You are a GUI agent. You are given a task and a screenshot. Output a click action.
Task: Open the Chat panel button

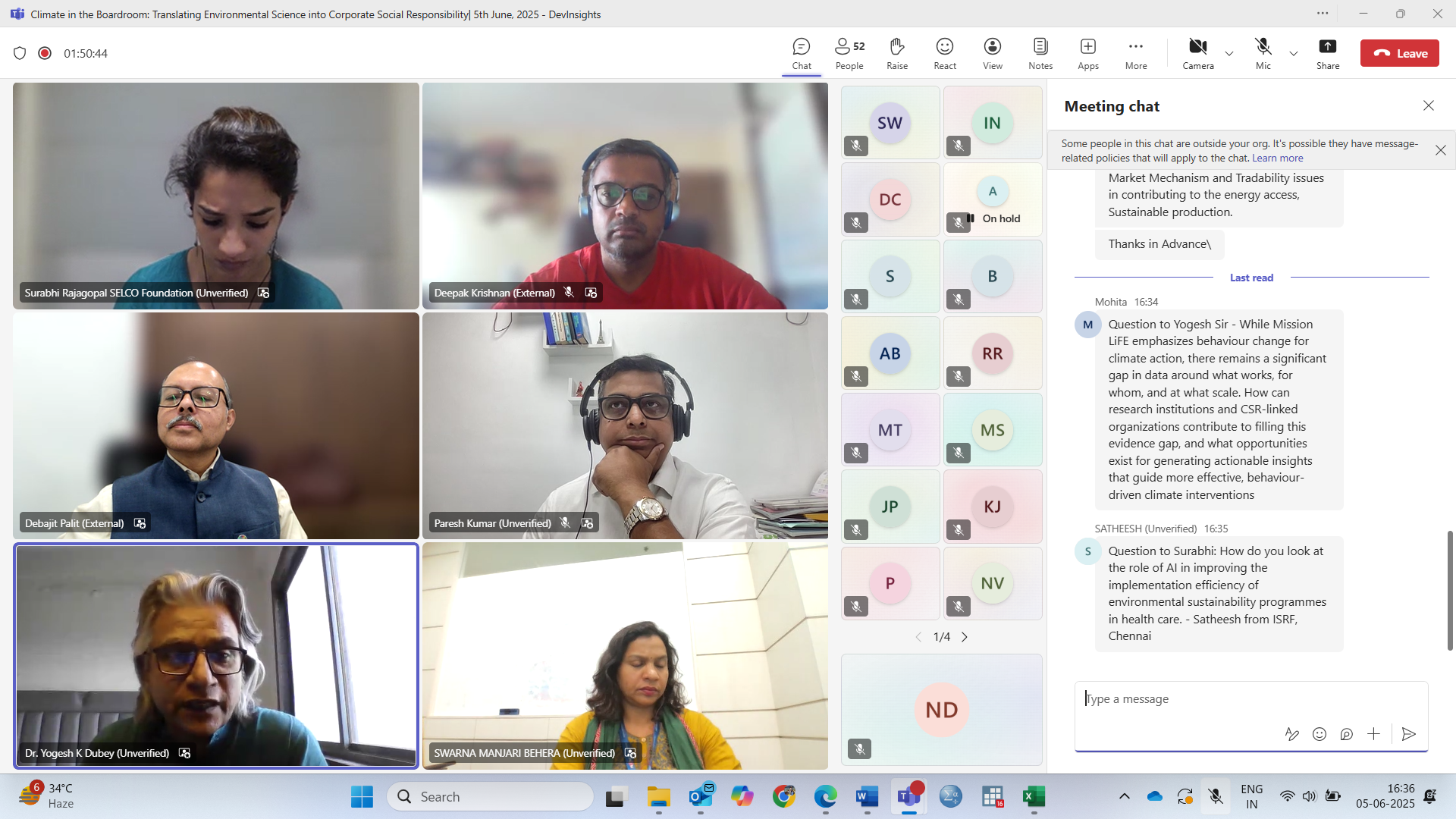click(802, 53)
